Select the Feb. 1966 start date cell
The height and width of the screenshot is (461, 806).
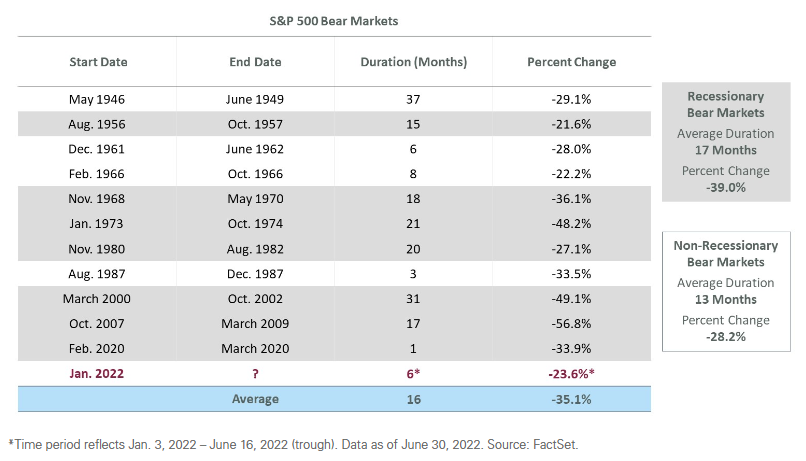tap(98, 174)
